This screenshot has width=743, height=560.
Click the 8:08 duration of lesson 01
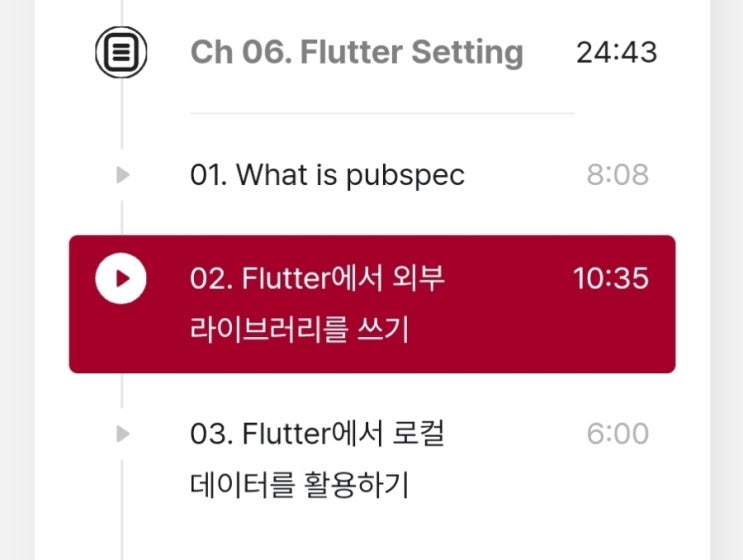point(617,176)
